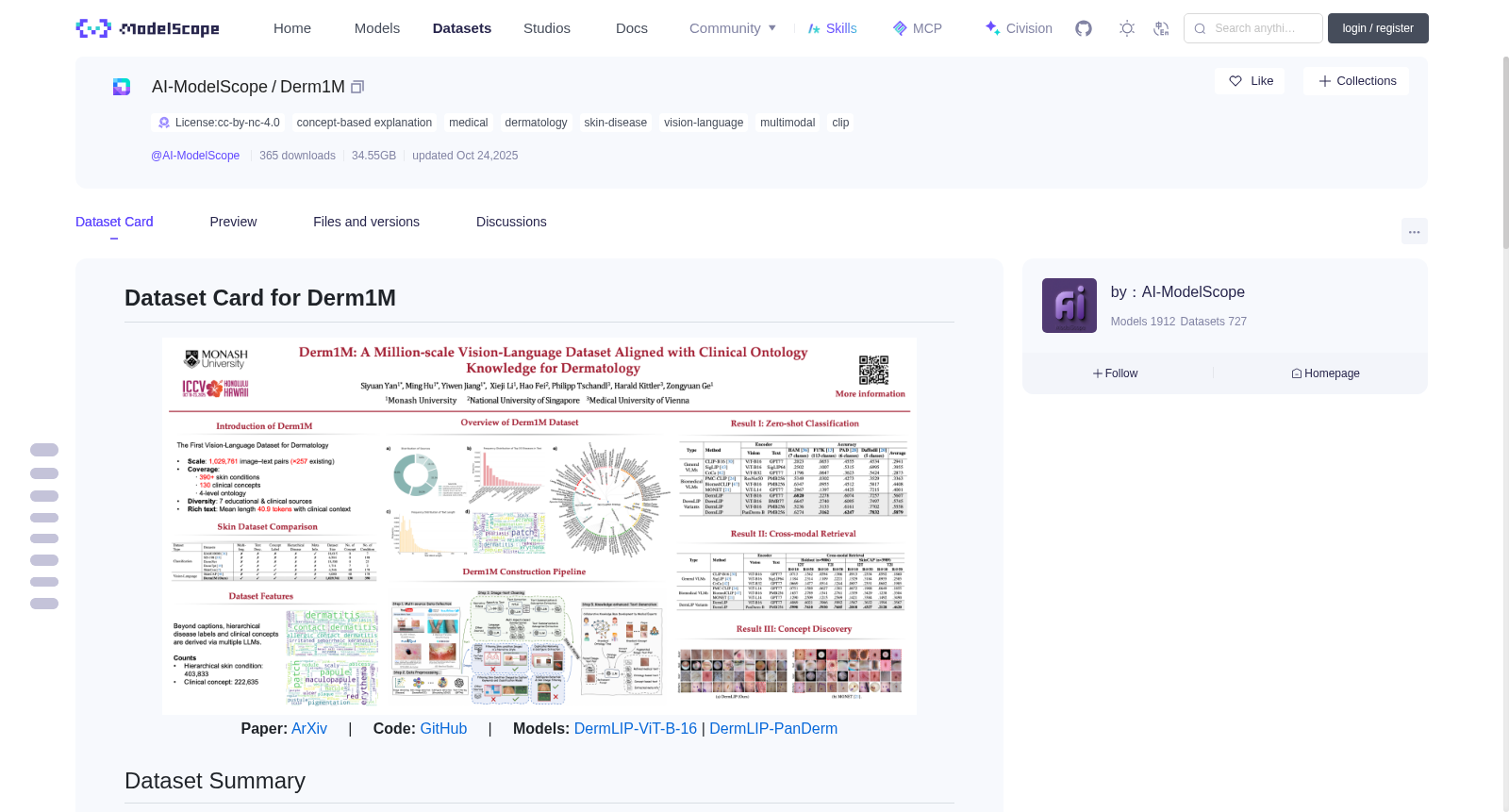
Task: Select the concept-based explanation tag
Action: [x=364, y=123]
